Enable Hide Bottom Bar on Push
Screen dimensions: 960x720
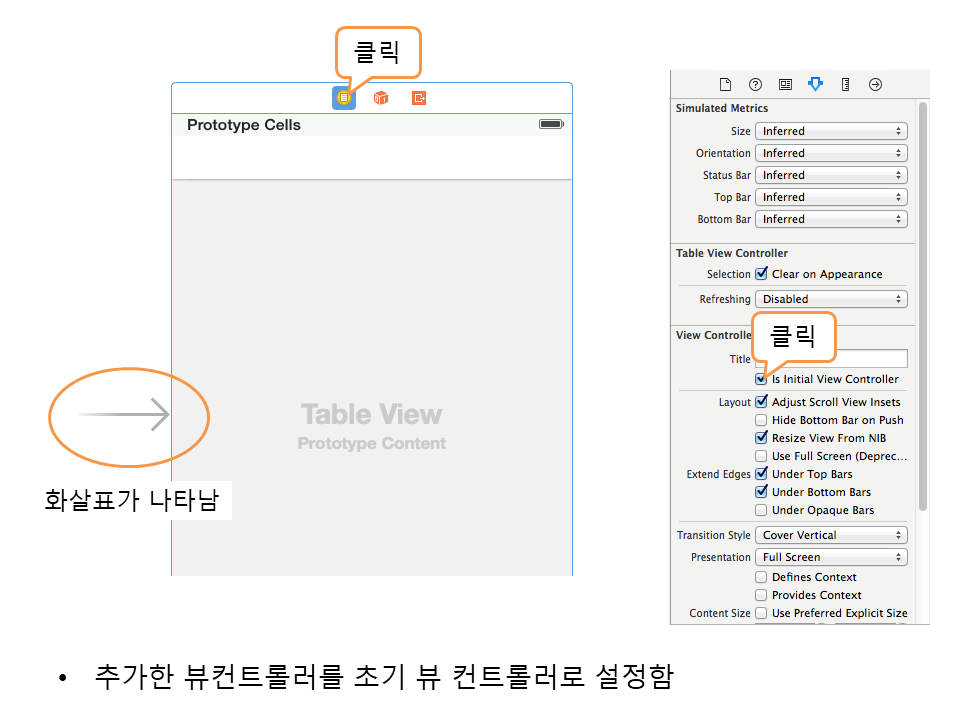tap(762, 420)
